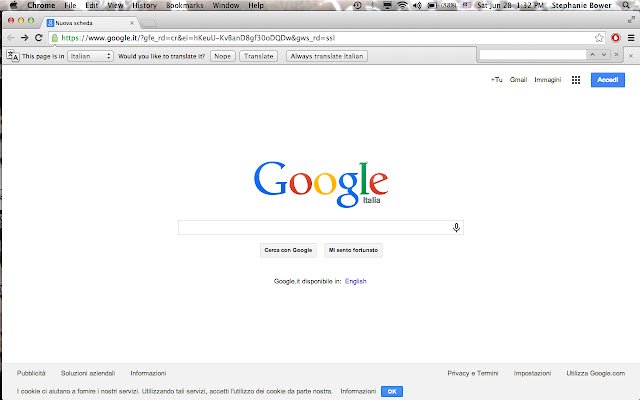Screen dimensions: 640x400
Task: Go to previous find result arrow
Action: point(592,55)
